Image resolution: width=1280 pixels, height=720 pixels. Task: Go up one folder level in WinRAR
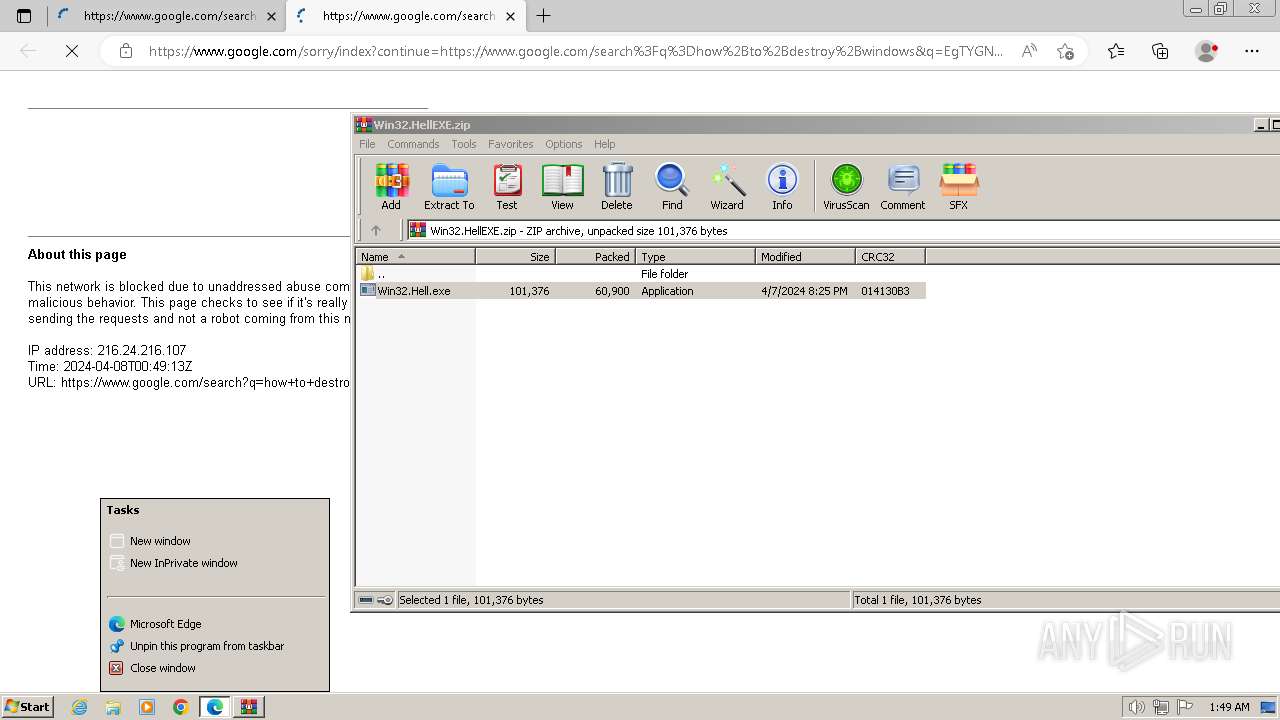coord(376,230)
